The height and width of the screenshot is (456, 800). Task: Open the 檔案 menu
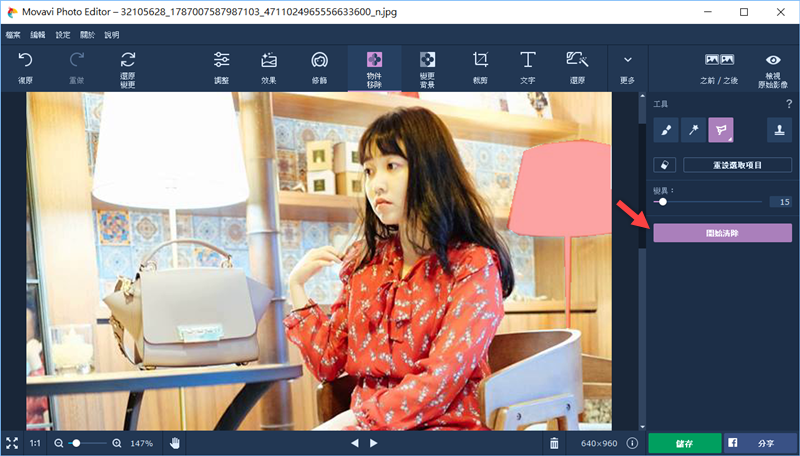[x=13, y=34]
